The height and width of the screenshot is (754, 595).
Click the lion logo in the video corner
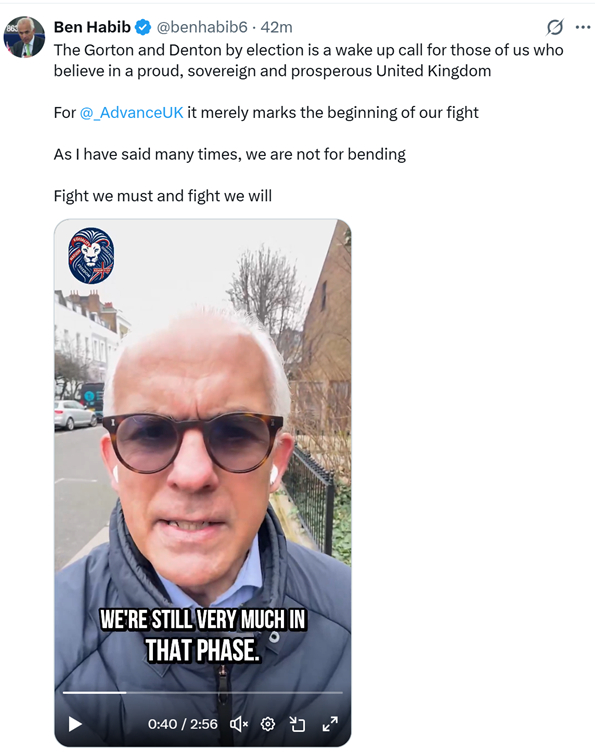click(x=91, y=255)
